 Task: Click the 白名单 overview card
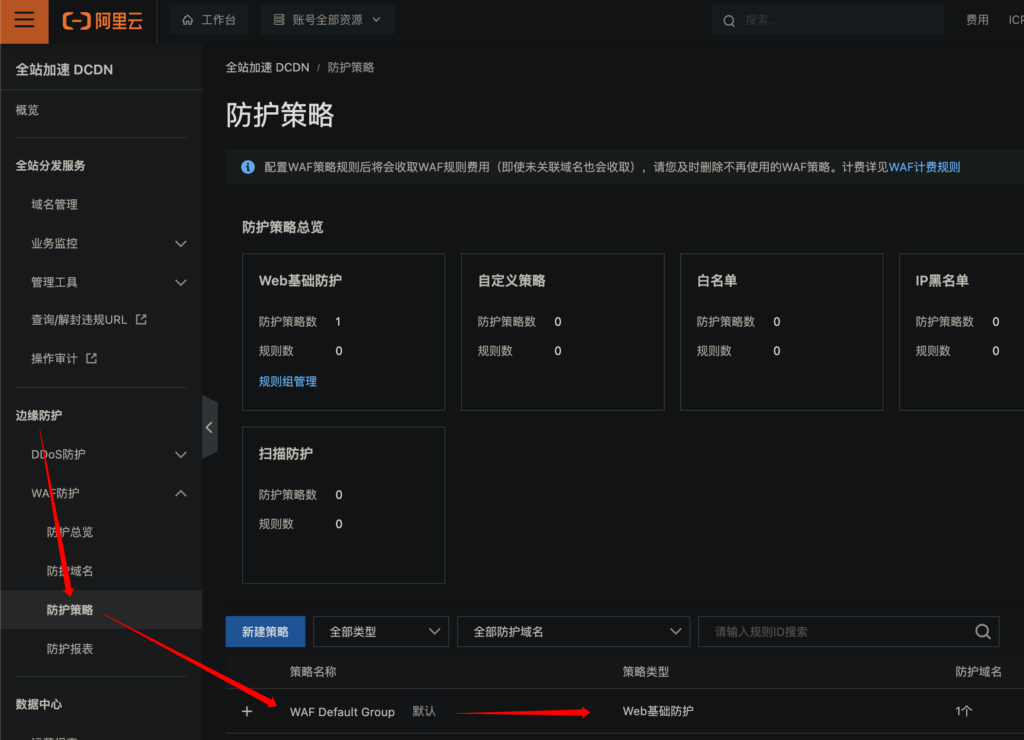pos(782,332)
